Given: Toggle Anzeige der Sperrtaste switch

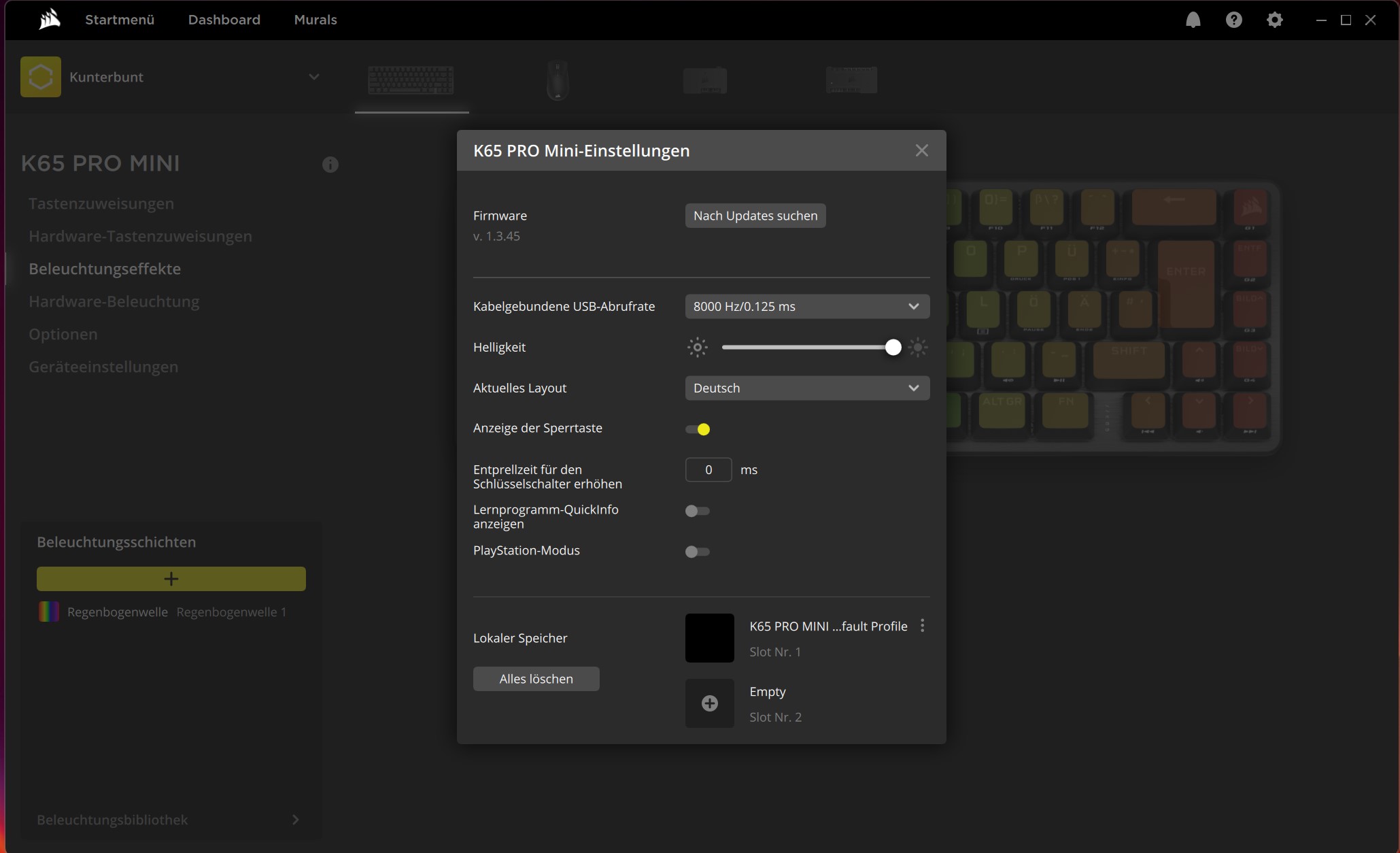Looking at the screenshot, I should click(698, 429).
